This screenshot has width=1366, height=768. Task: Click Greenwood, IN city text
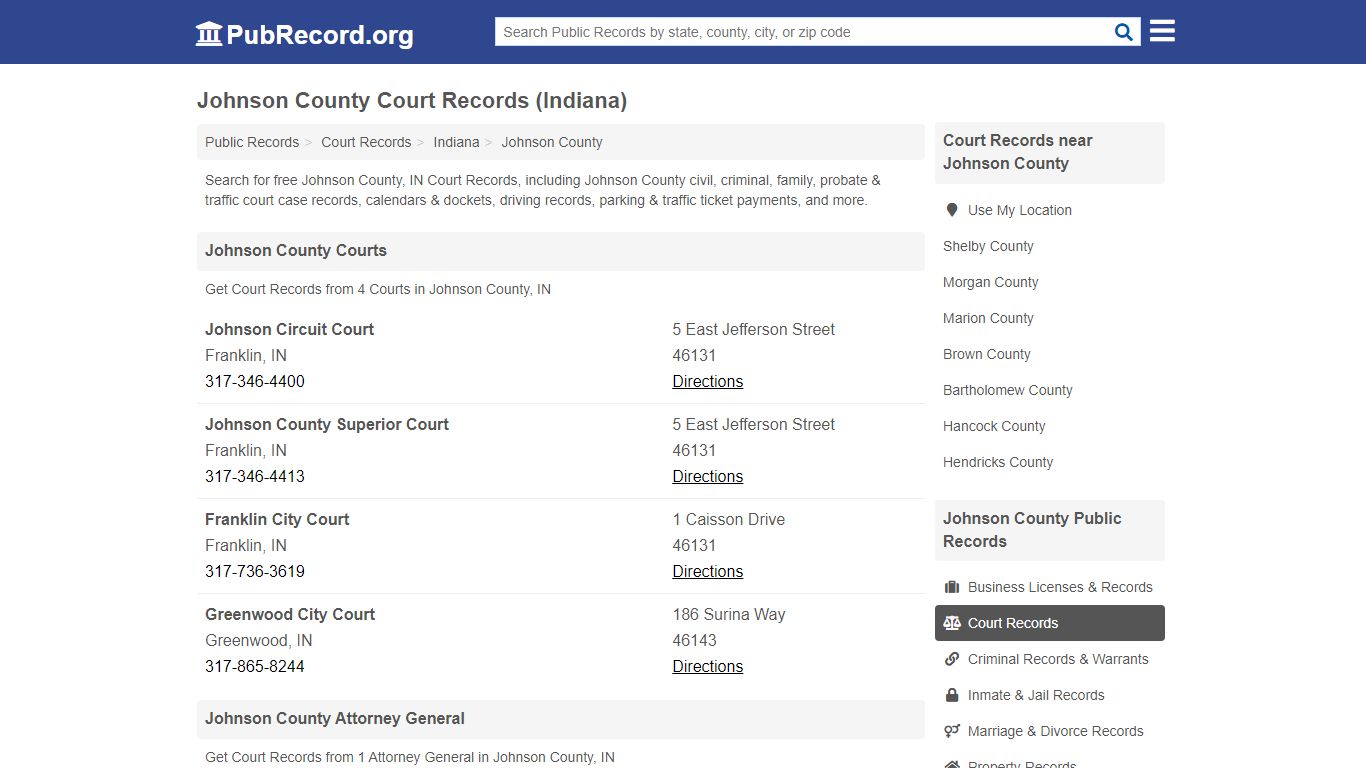click(259, 640)
